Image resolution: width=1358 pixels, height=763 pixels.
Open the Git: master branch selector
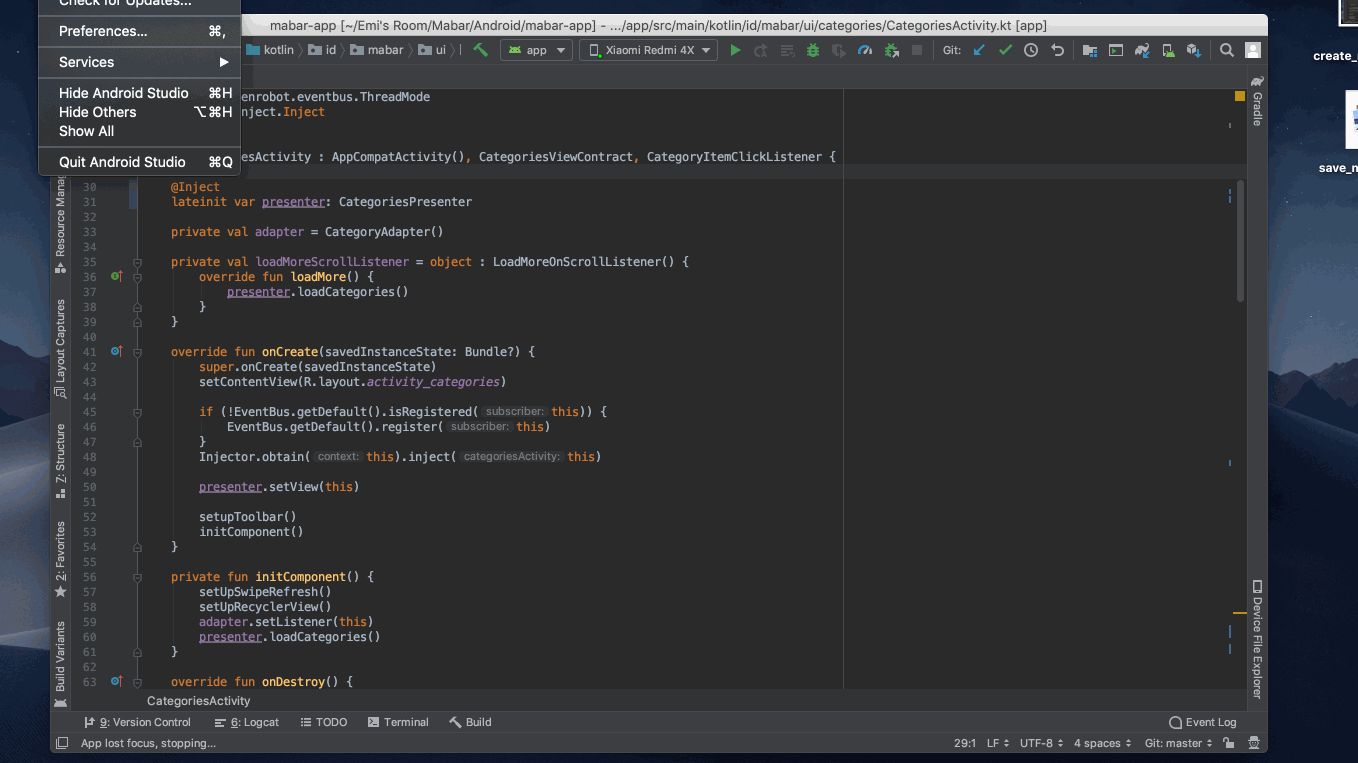[1178, 743]
